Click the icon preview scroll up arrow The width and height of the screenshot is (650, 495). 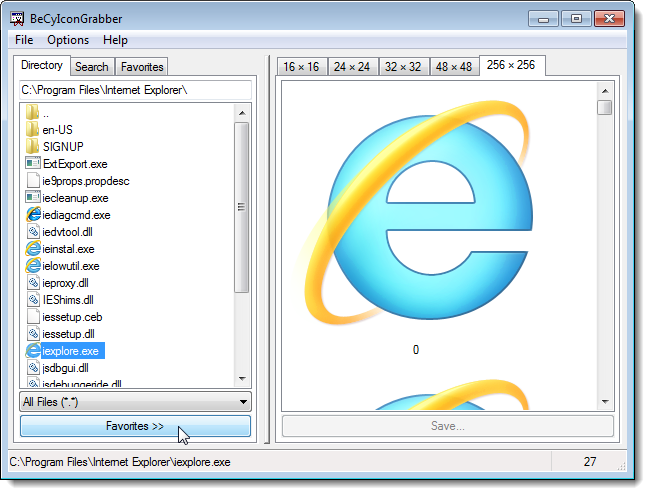click(x=605, y=91)
